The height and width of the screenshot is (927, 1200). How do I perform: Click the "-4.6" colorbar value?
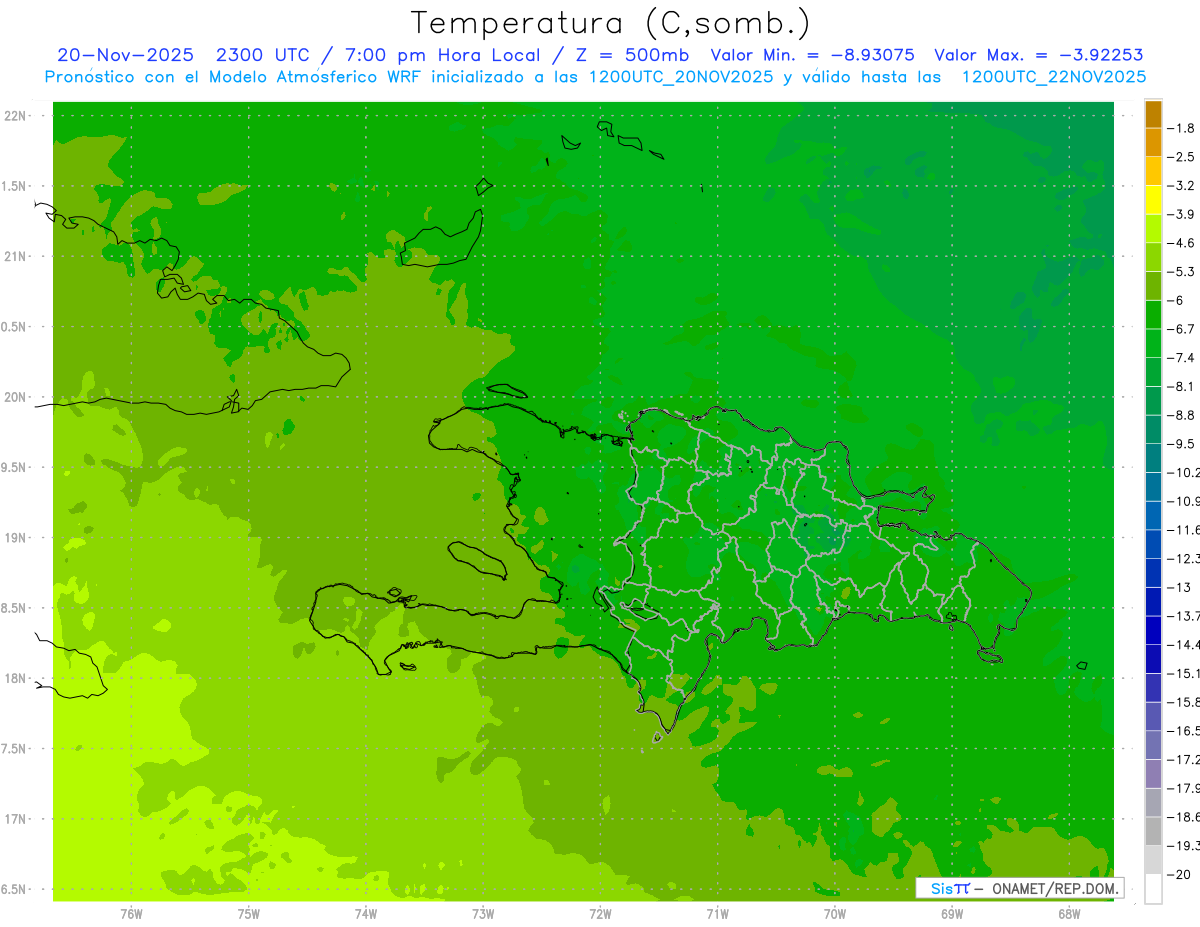(x=1180, y=243)
